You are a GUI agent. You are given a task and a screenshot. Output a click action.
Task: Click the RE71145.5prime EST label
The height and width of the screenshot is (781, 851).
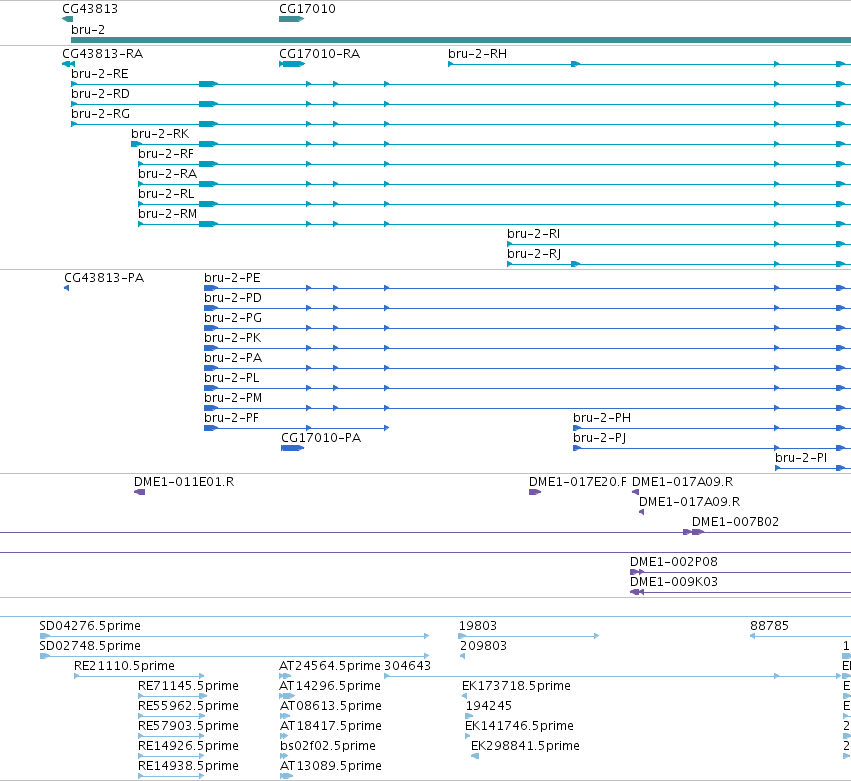click(188, 687)
